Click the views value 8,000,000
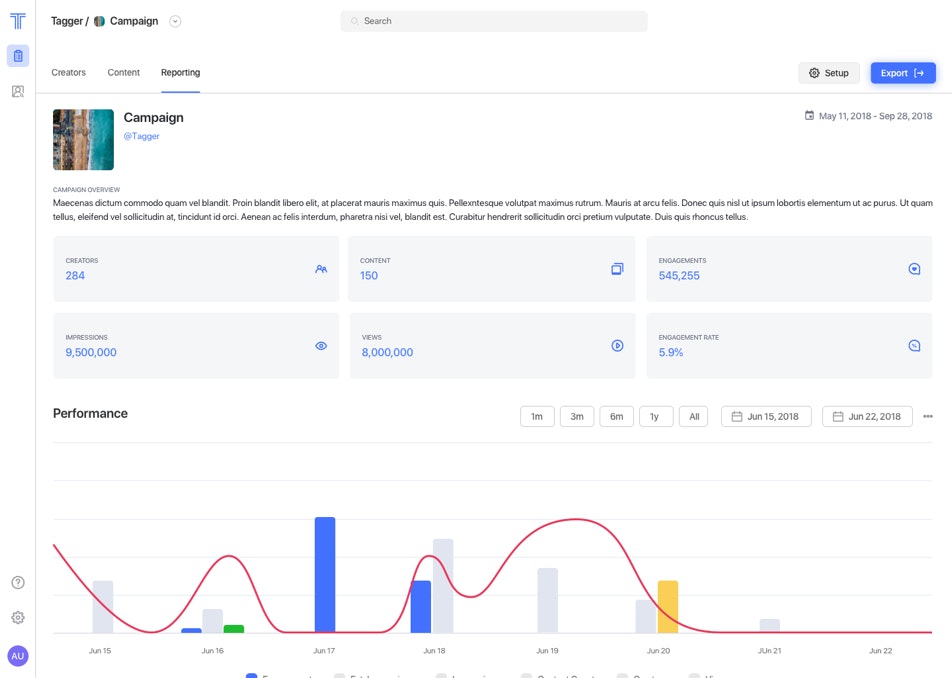952x678 pixels. pyautogui.click(x=387, y=353)
